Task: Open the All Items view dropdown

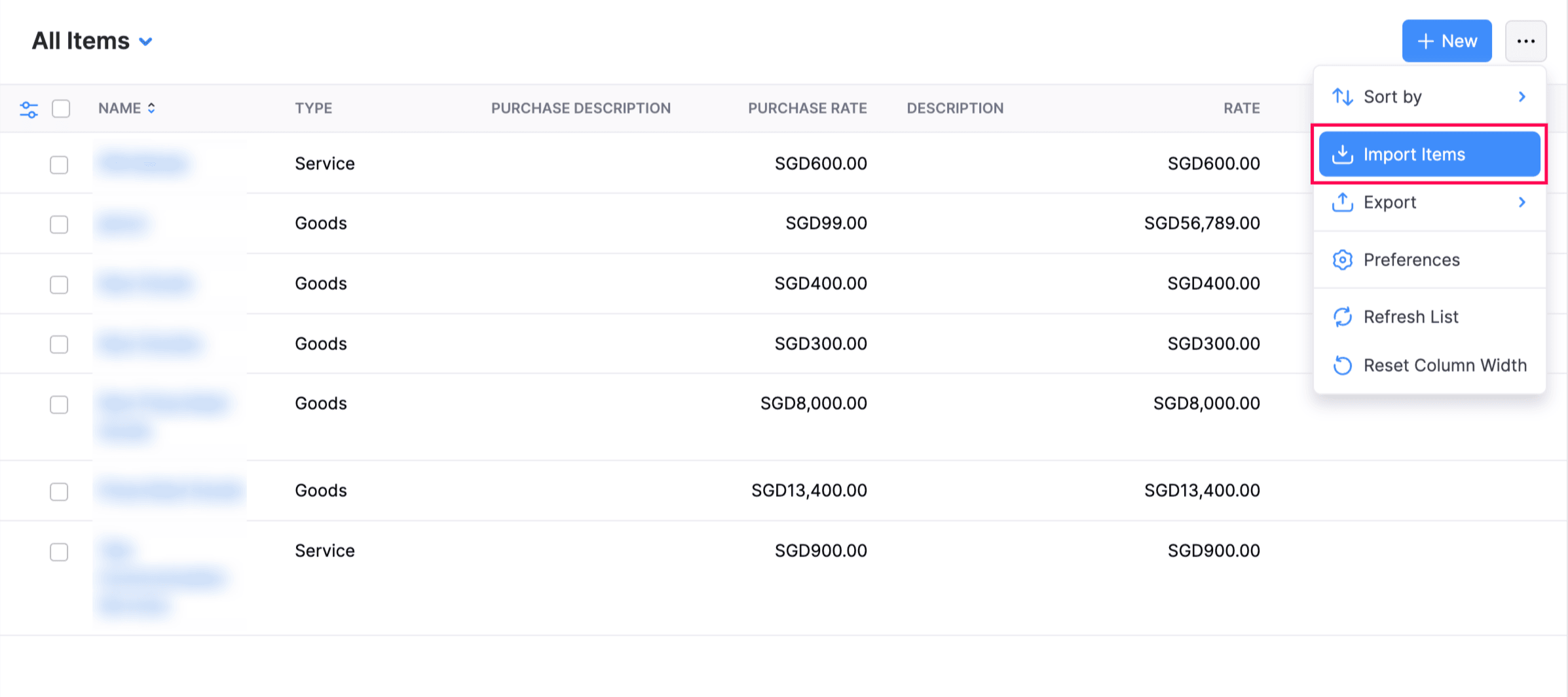Action: click(92, 41)
